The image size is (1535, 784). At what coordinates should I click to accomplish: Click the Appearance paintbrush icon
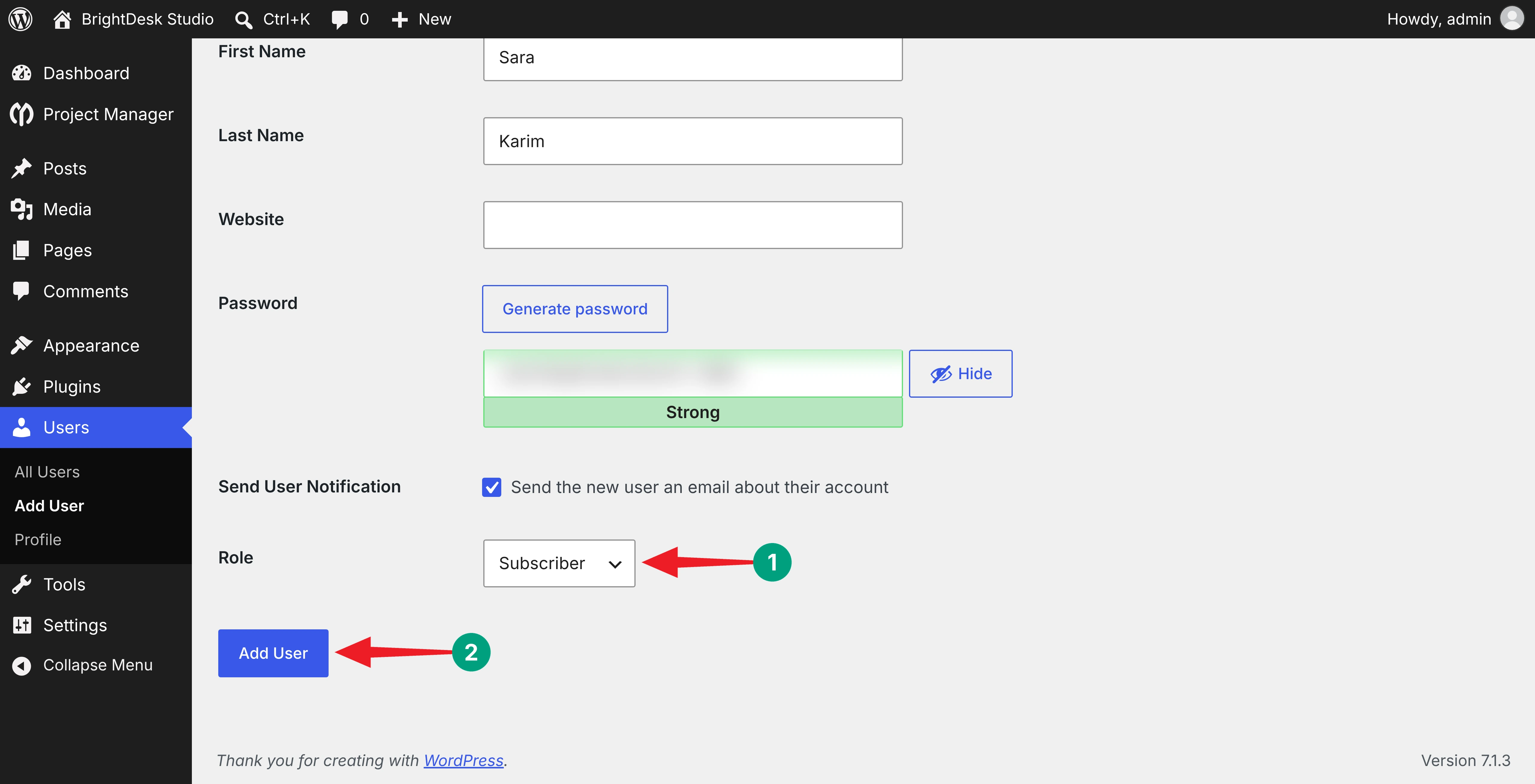point(22,346)
